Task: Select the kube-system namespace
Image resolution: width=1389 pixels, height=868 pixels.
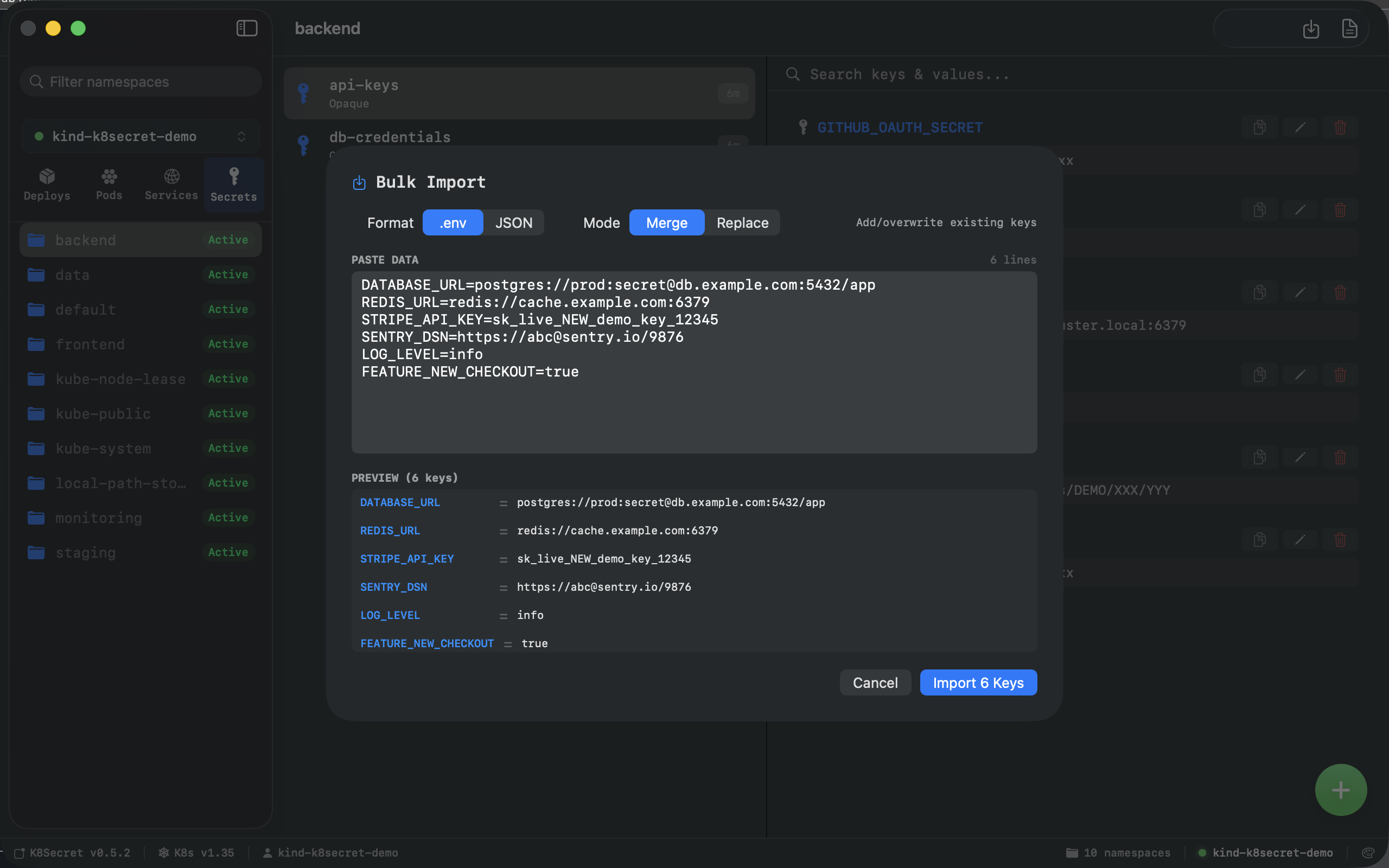Action: [141, 448]
